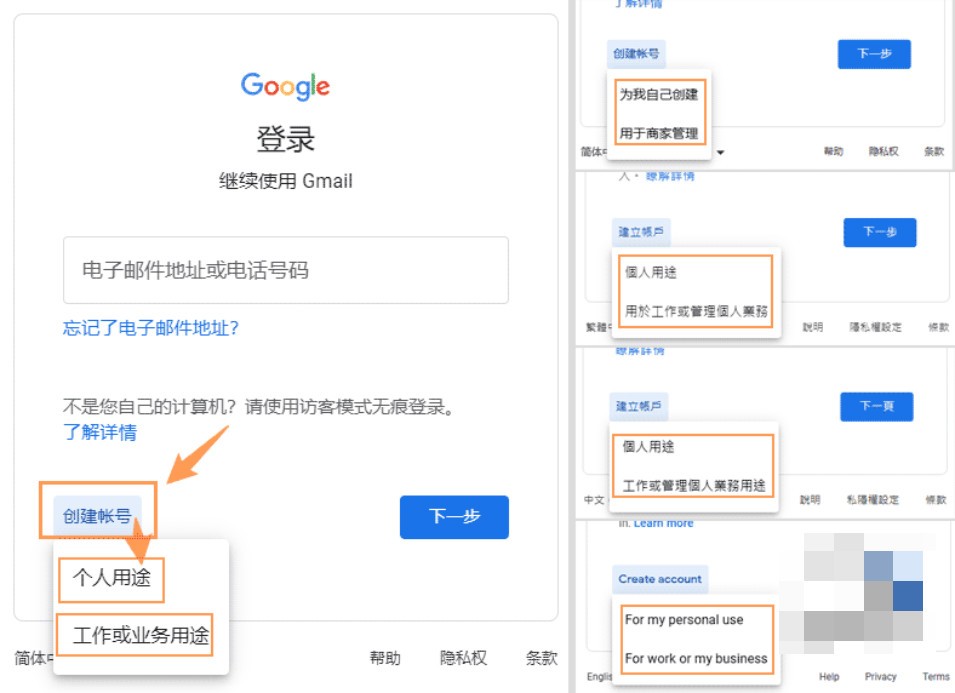Open the 忘记了电子邮件地址? link
955x693 pixels.
coord(150,328)
